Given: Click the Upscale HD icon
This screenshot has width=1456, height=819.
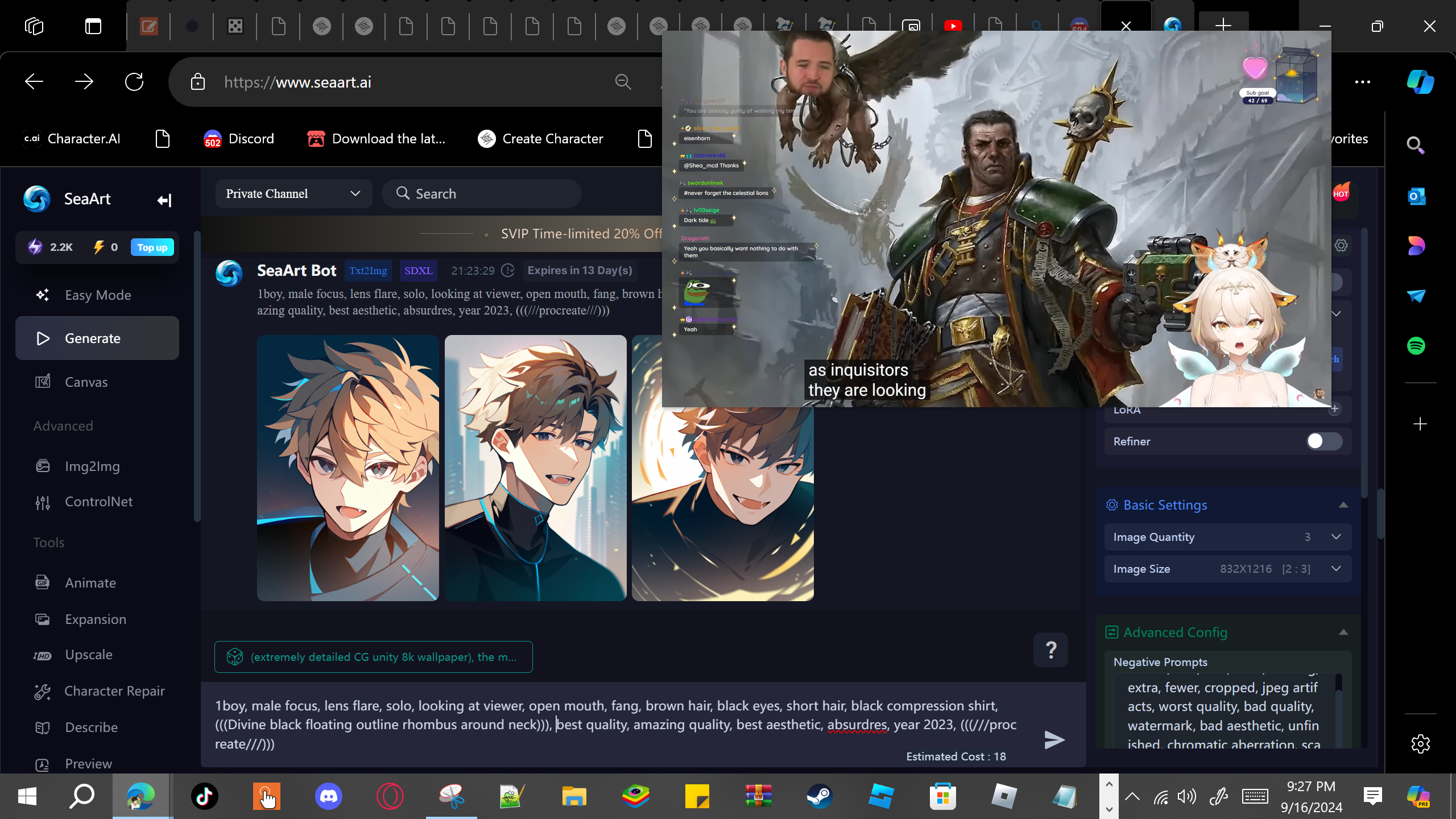Looking at the screenshot, I should pos(43,655).
